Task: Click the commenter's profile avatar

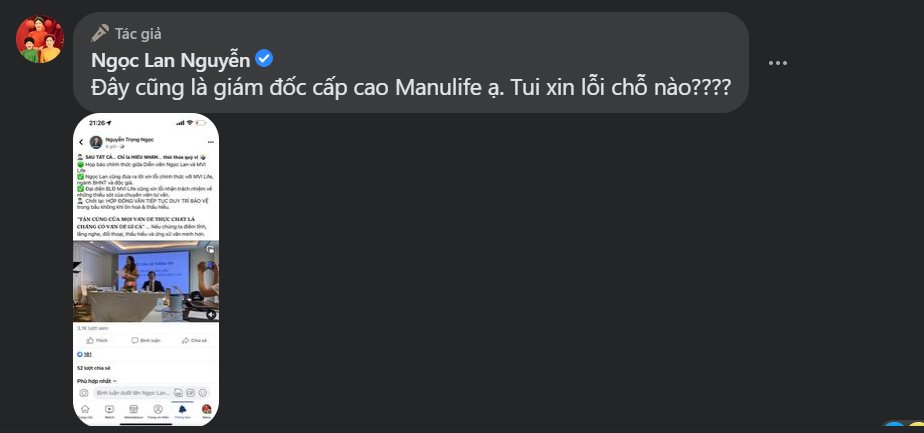Action: coord(40,40)
